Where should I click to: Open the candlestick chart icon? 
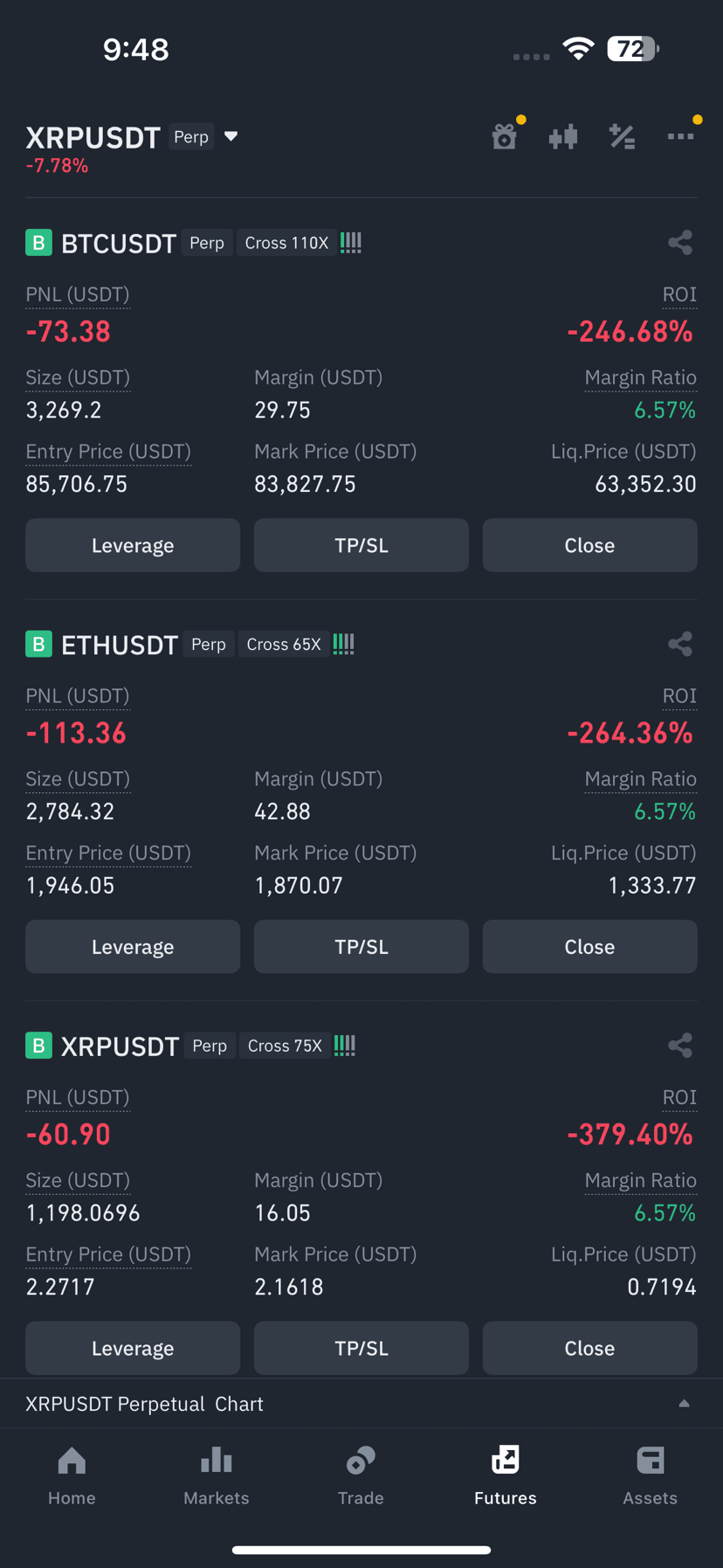pos(563,136)
